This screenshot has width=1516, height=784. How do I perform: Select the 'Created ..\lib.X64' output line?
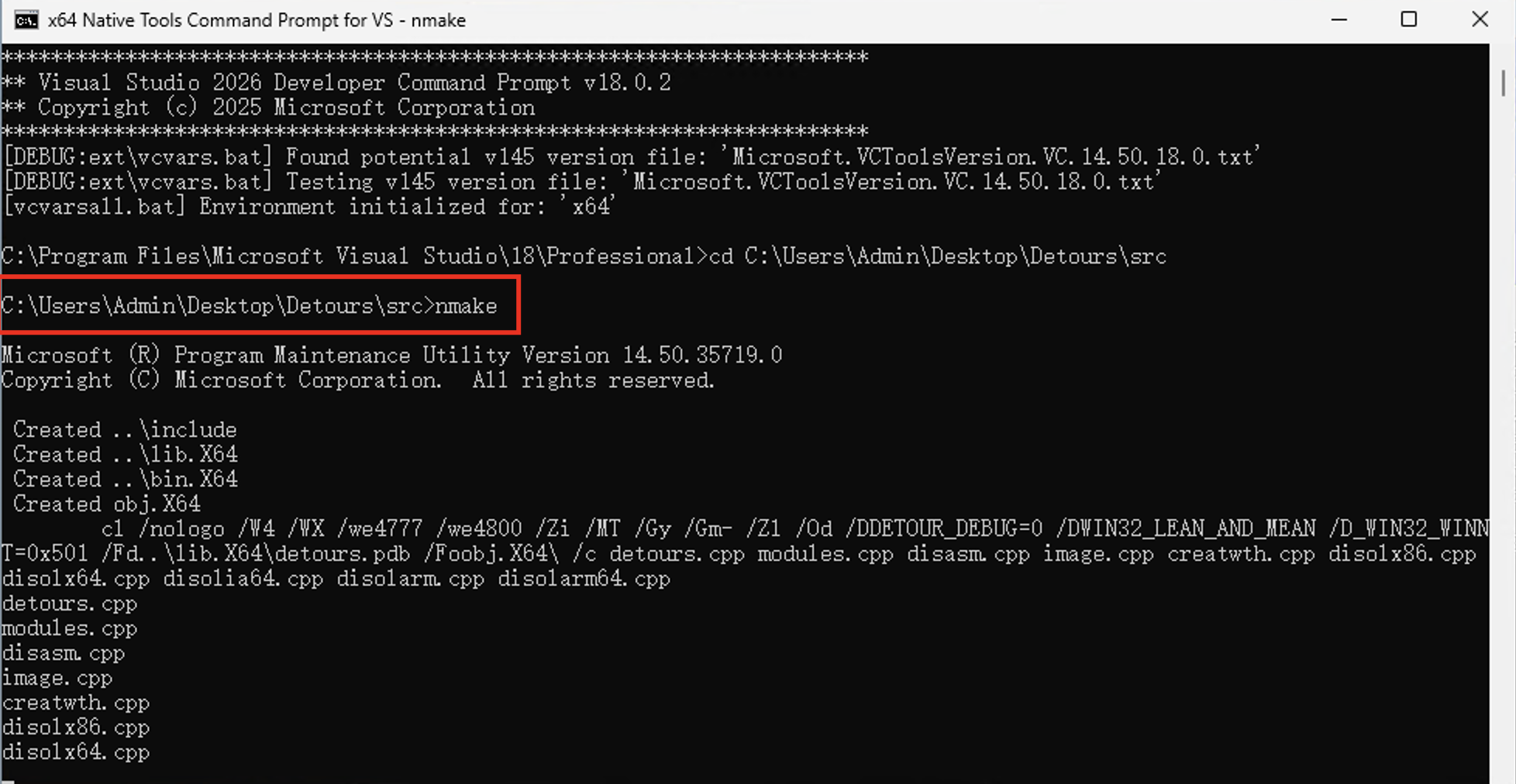125,455
